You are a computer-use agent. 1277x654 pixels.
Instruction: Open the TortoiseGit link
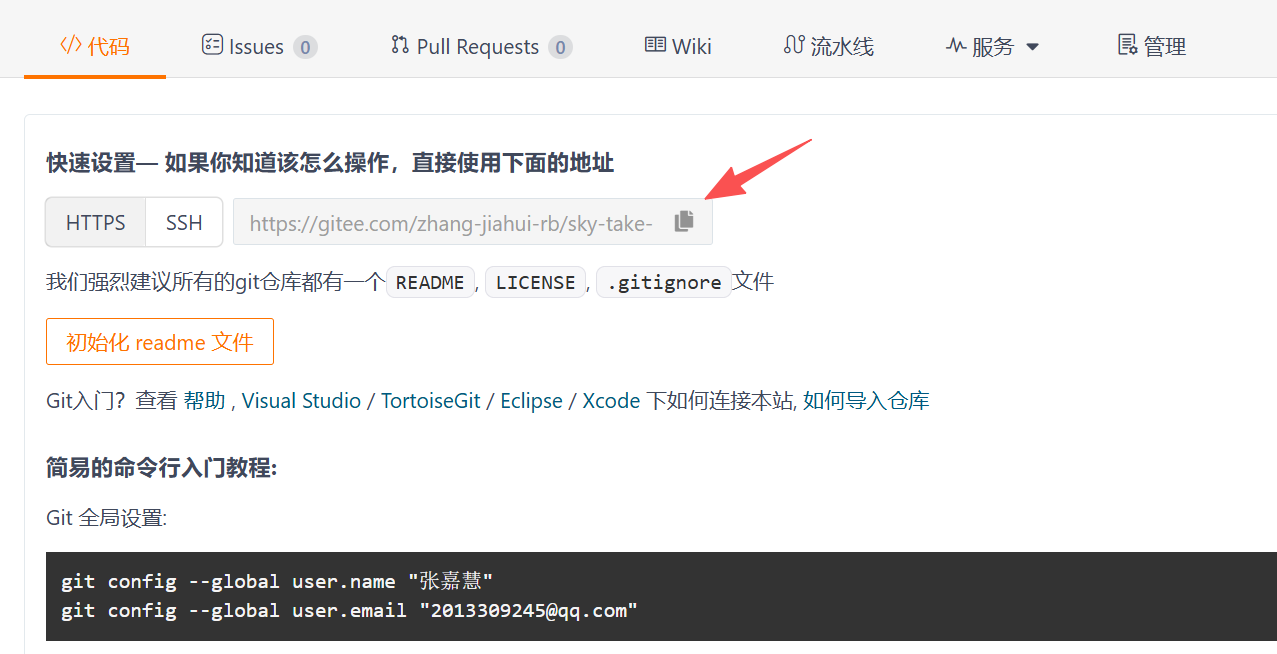point(431,401)
